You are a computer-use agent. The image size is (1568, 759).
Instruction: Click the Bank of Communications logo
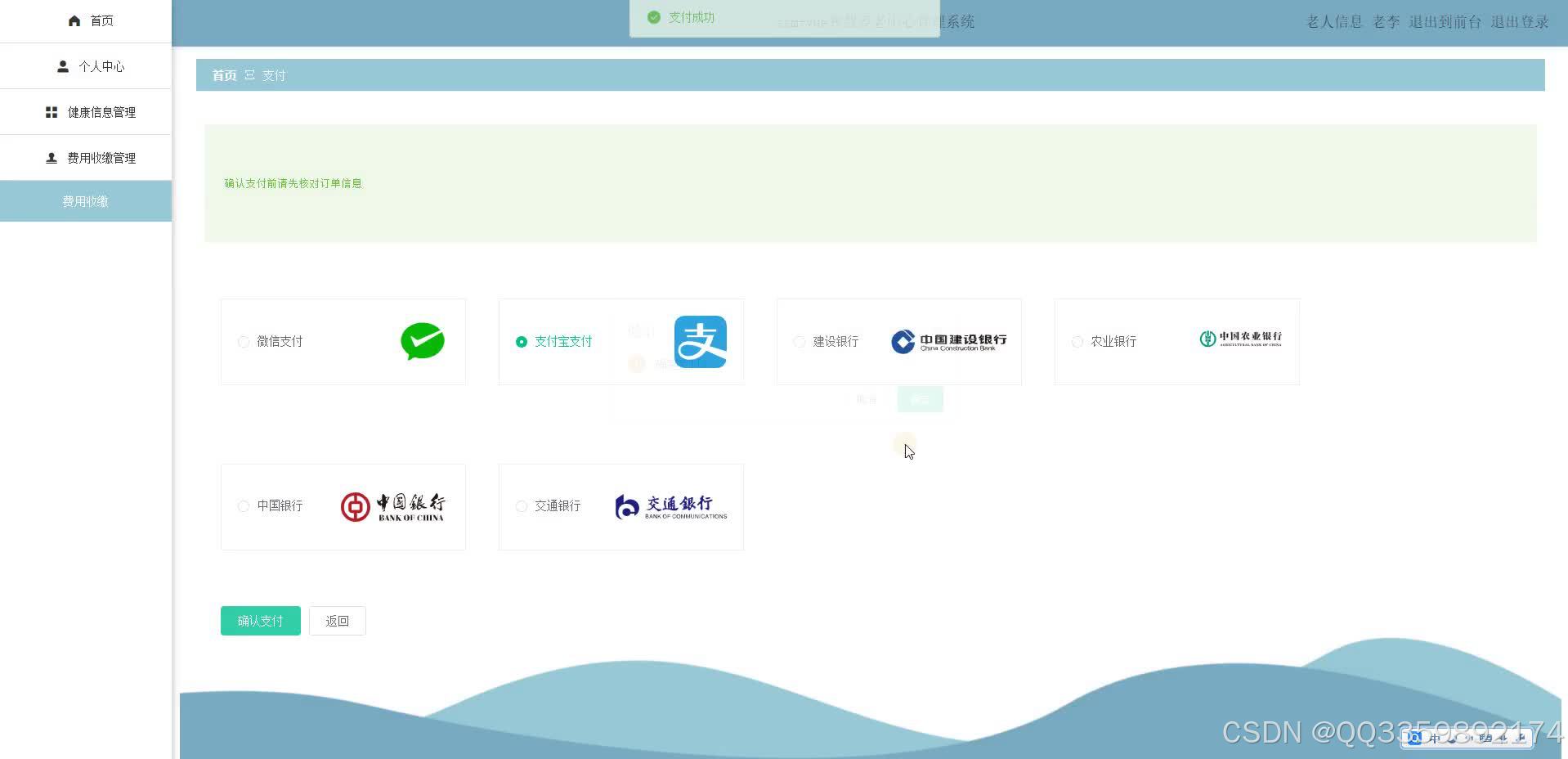[671, 507]
